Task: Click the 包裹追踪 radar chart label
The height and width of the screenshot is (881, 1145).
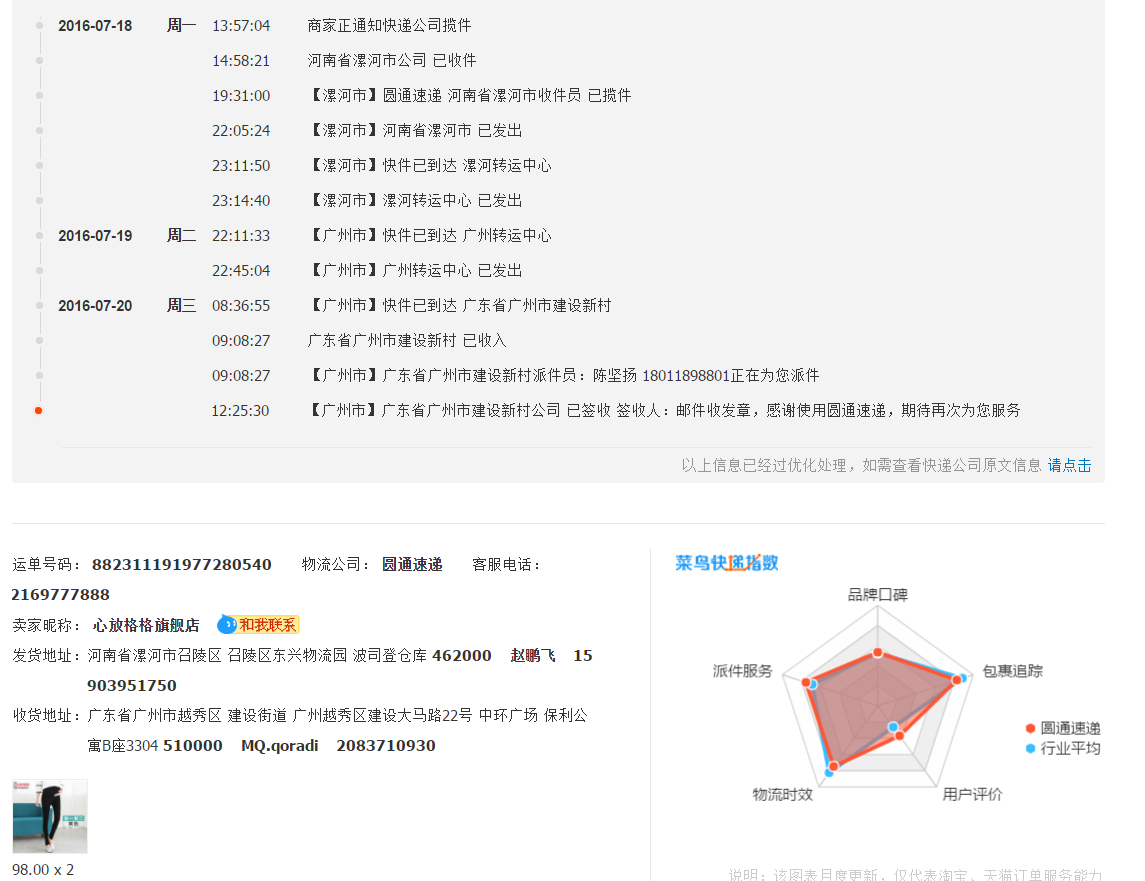Action: click(x=1012, y=671)
